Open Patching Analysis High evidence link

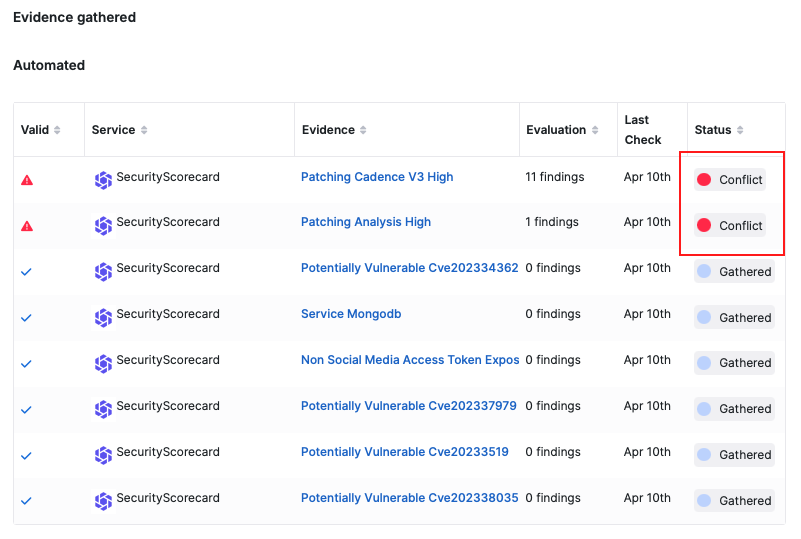(x=366, y=222)
